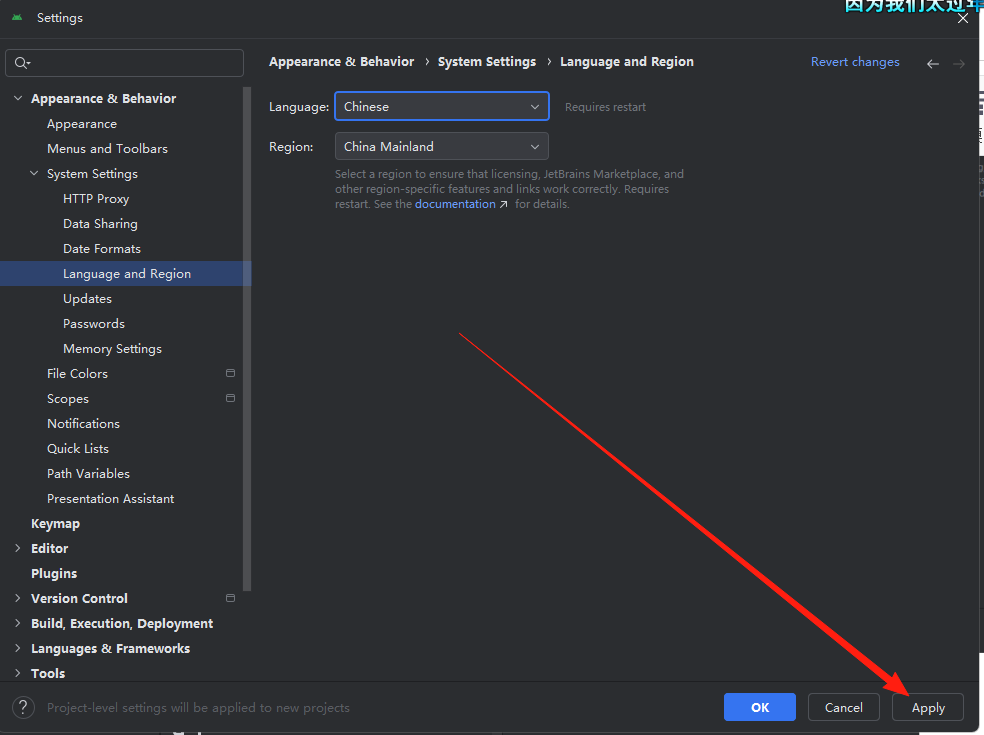
Task: Click the Apply button
Action: pyautogui.click(x=928, y=707)
